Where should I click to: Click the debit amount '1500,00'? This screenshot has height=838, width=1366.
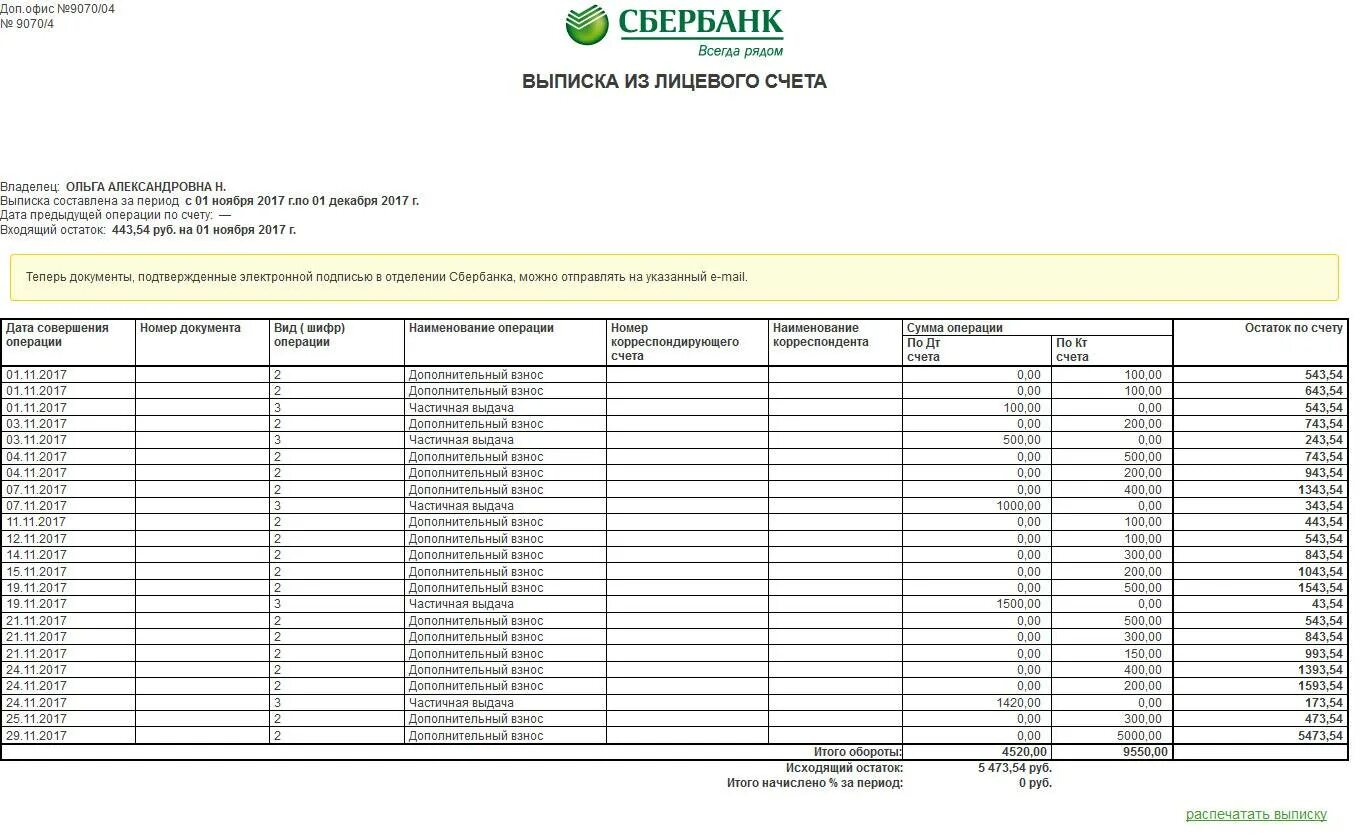(x=1016, y=604)
